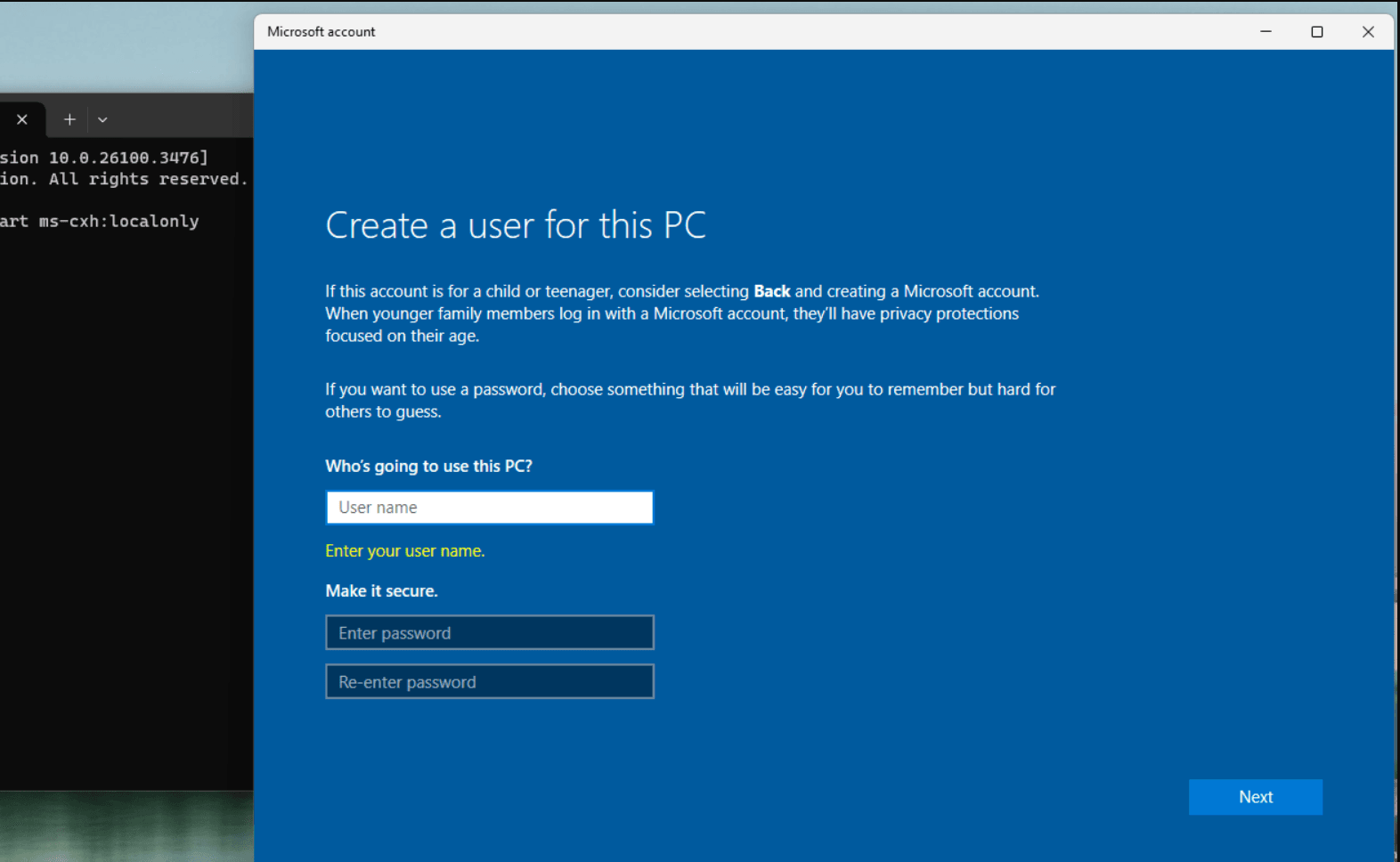The height and width of the screenshot is (862, 1400).
Task: Close the terminal tab with X
Action: click(x=22, y=119)
